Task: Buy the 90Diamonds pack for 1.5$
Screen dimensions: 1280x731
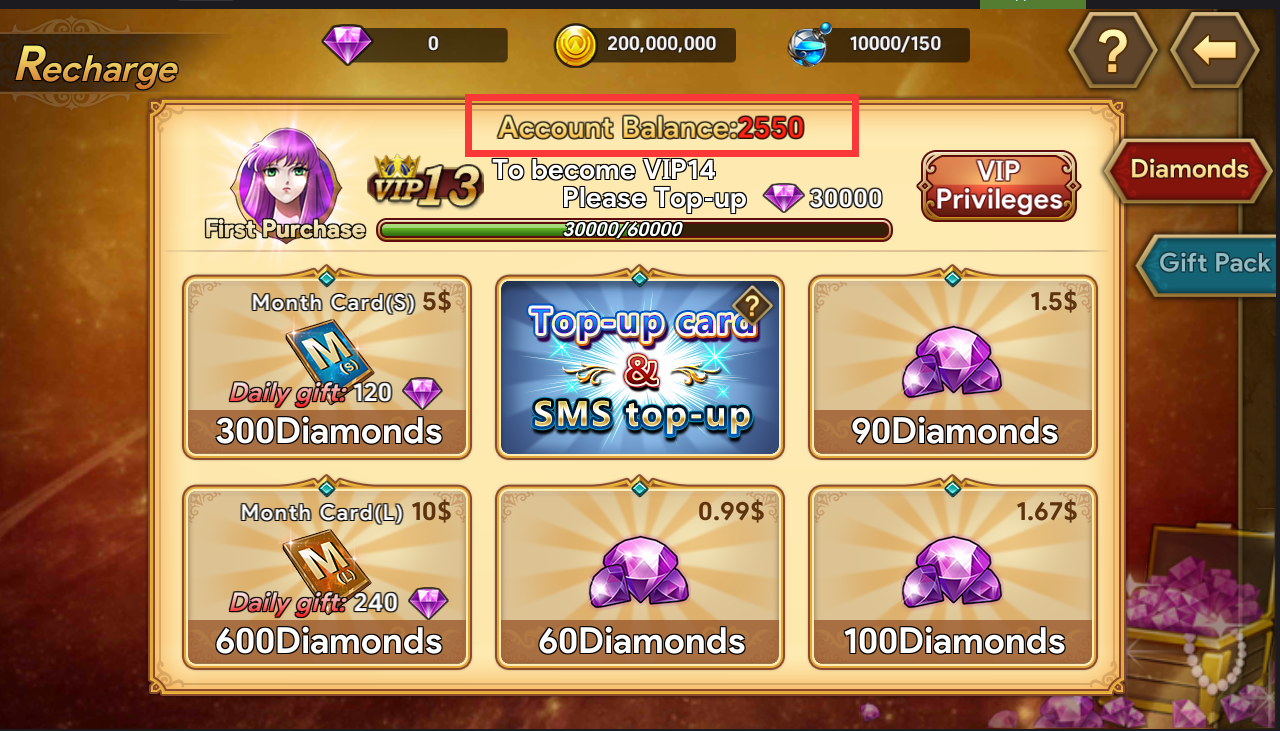Action: click(952, 367)
